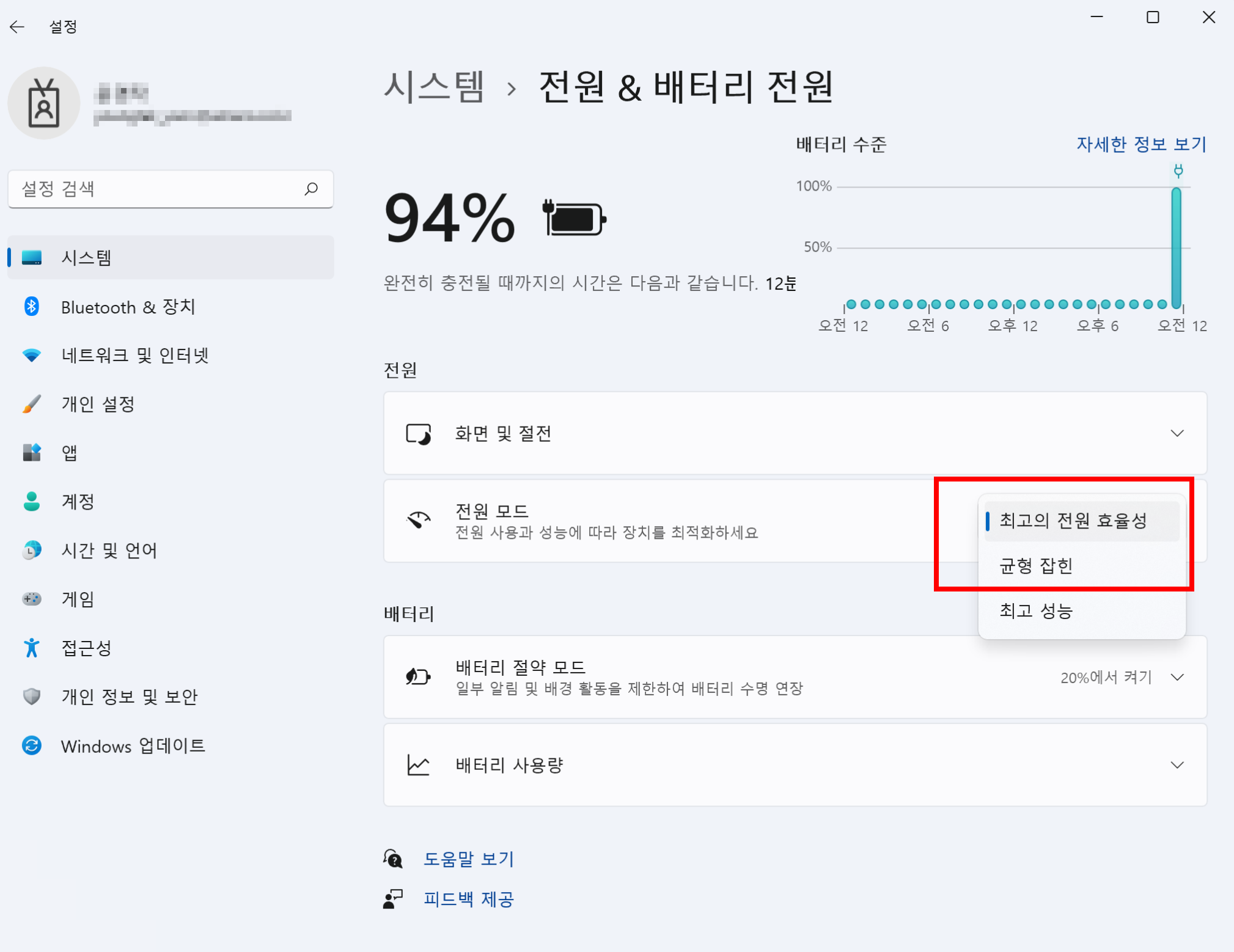Click 시스템 in the breadcrumb header
Screen dimensions: 1234x952
pyautogui.click(x=434, y=86)
